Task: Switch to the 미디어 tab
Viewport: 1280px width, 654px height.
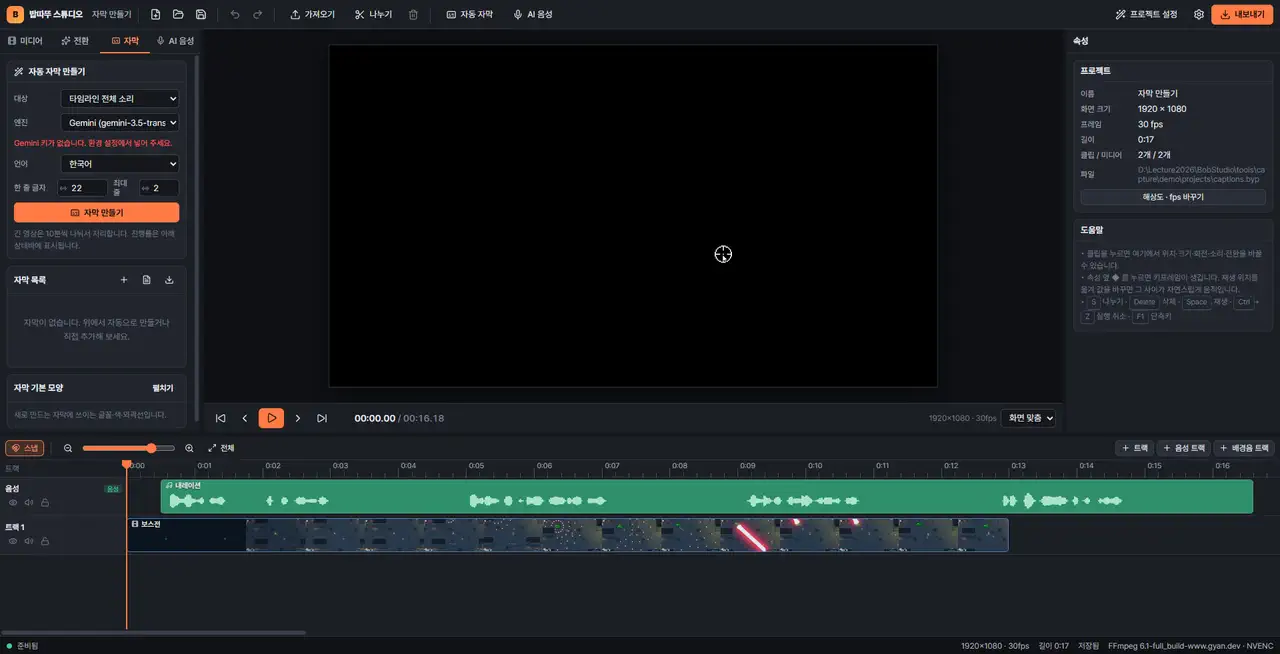Action: pyautogui.click(x=25, y=41)
